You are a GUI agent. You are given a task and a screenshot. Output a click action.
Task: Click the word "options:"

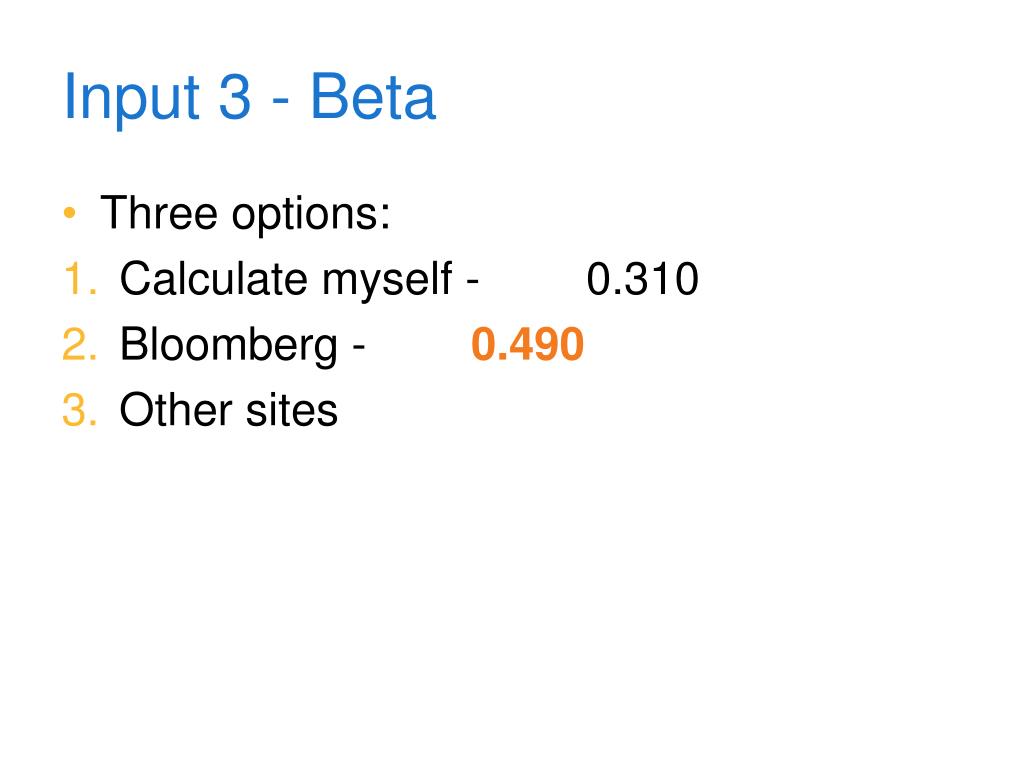point(312,214)
